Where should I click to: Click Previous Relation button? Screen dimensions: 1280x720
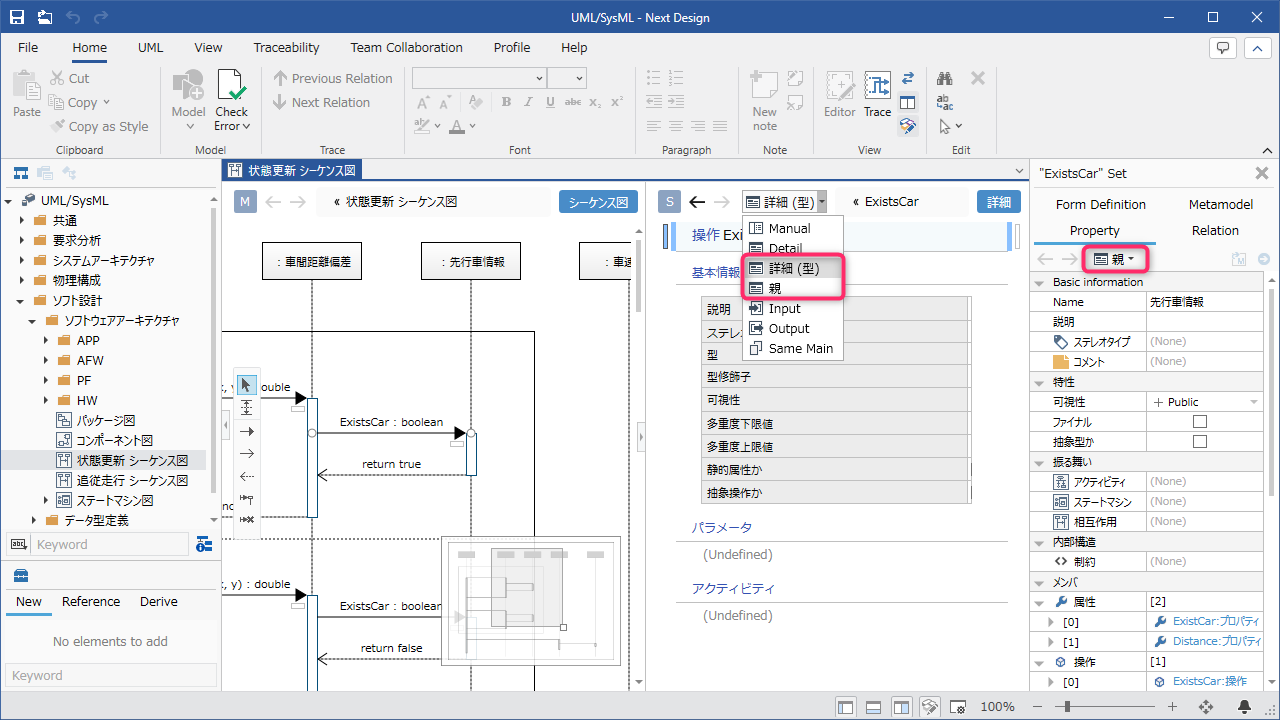333,78
